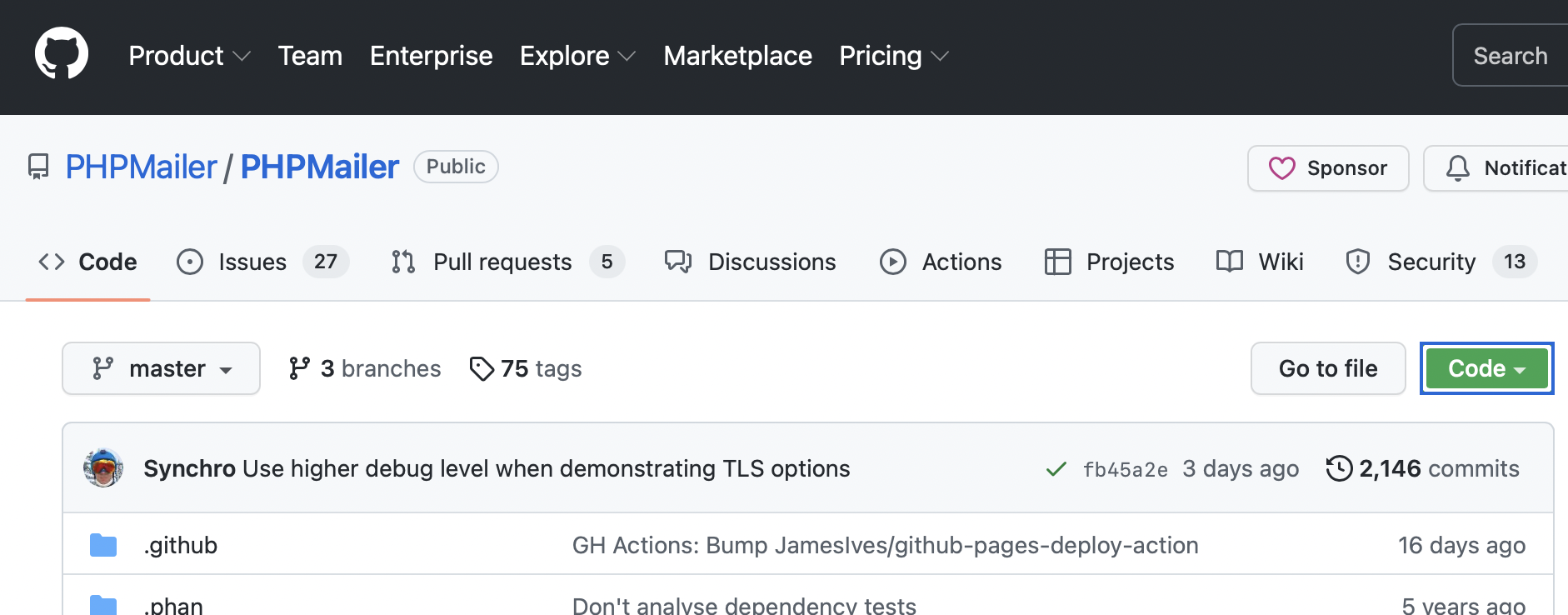This screenshot has width=1568, height=615.
Task: Open the Enterprise header link
Action: coord(432,56)
